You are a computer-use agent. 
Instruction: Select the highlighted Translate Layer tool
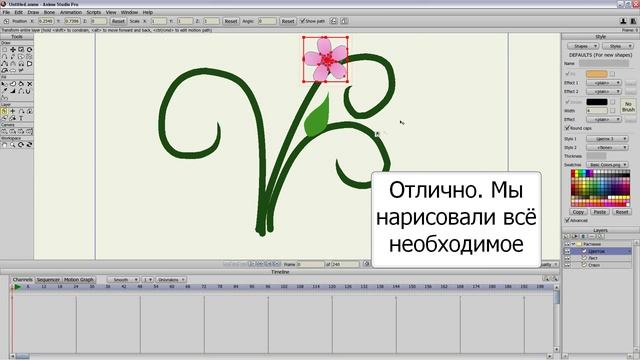[x=4, y=111]
